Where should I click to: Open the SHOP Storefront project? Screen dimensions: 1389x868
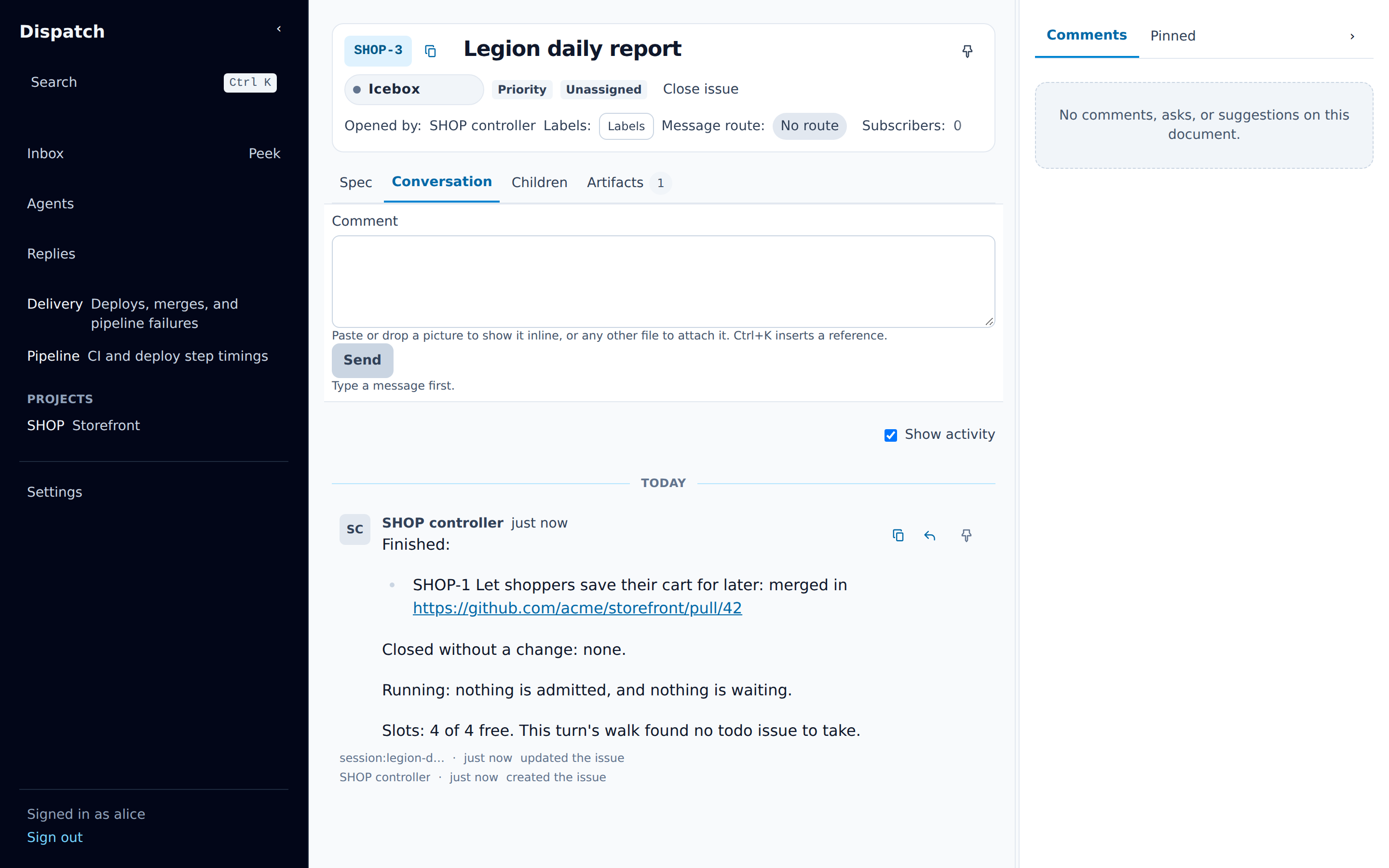point(153,425)
